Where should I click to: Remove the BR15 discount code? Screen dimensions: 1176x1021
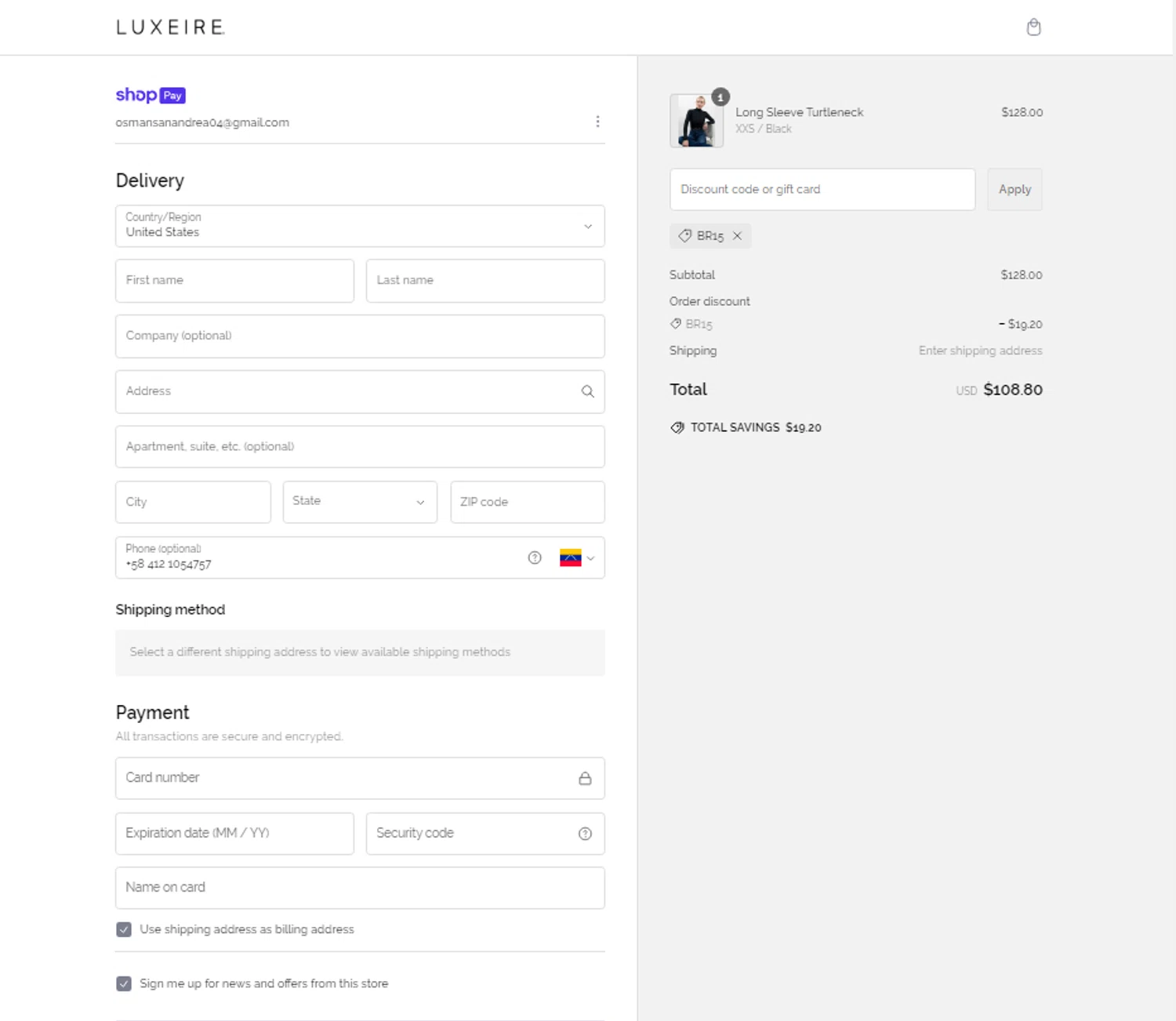click(x=737, y=236)
